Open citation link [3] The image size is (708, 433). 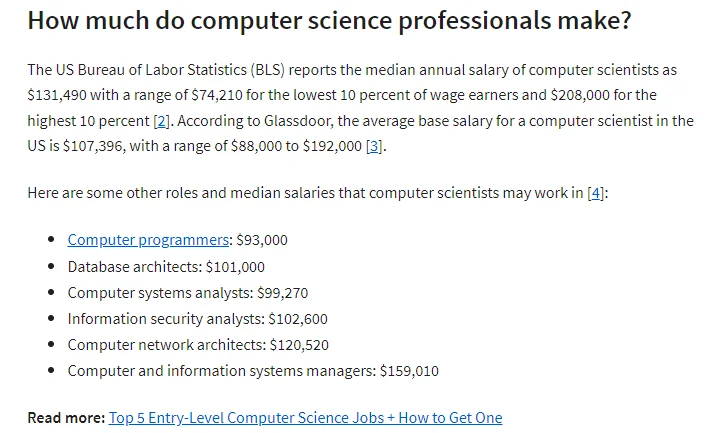pyautogui.click(x=374, y=146)
